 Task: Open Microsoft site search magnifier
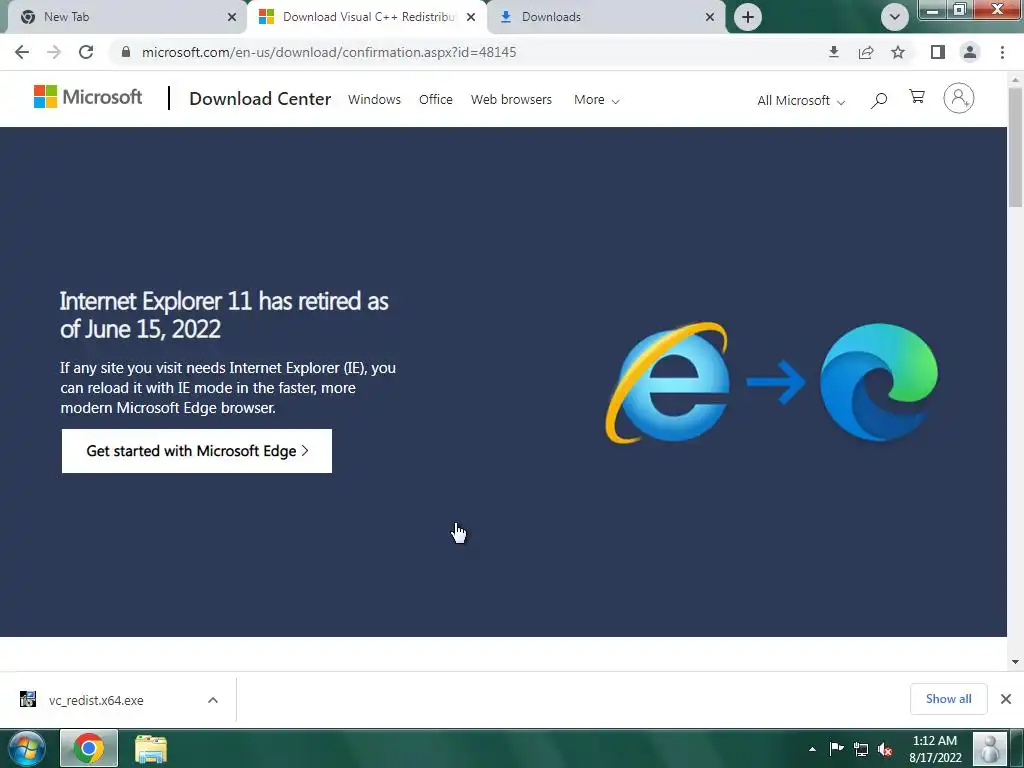[x=879, y=100]
